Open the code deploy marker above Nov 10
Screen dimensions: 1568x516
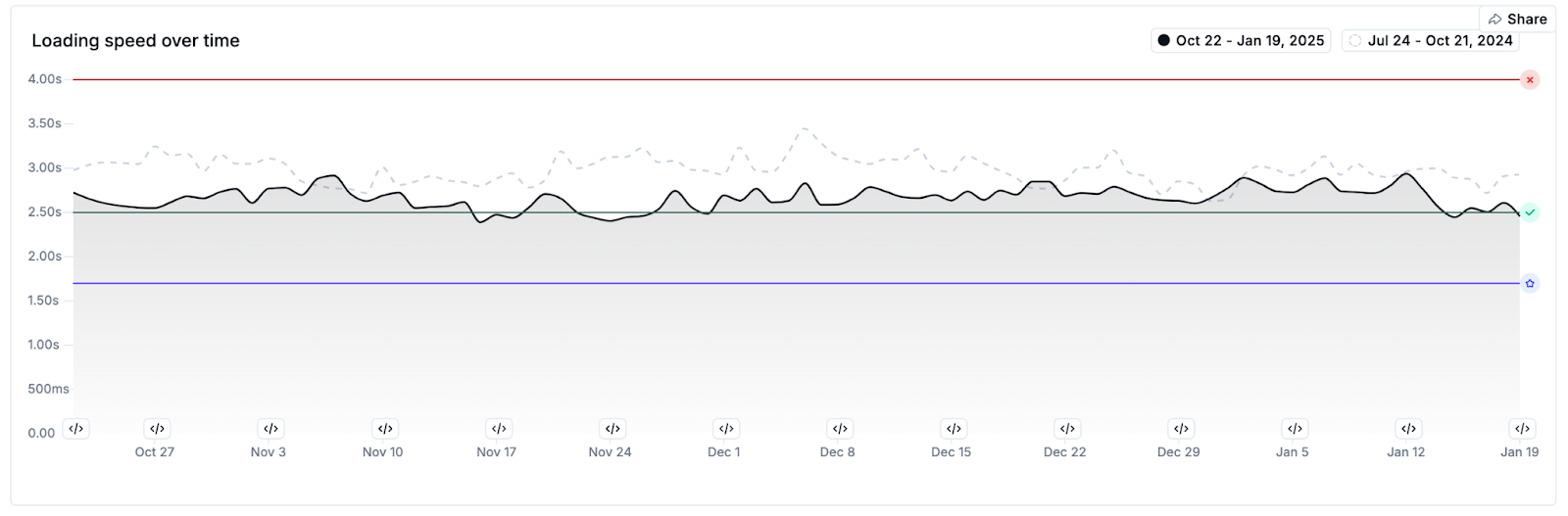click(x=385, y=429)
